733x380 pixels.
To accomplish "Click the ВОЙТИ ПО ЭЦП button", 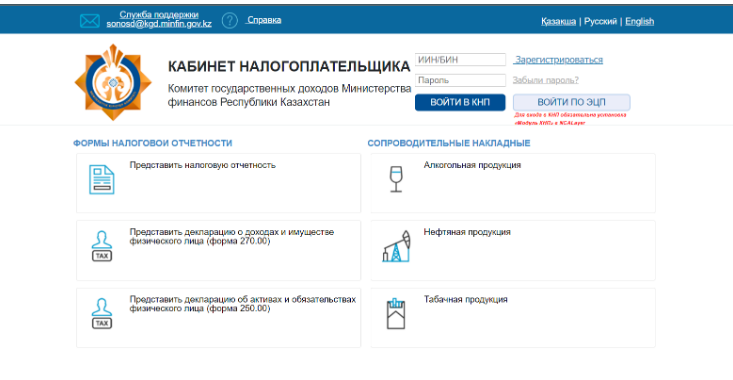I will pyautogui.click(x=571, y=102).
